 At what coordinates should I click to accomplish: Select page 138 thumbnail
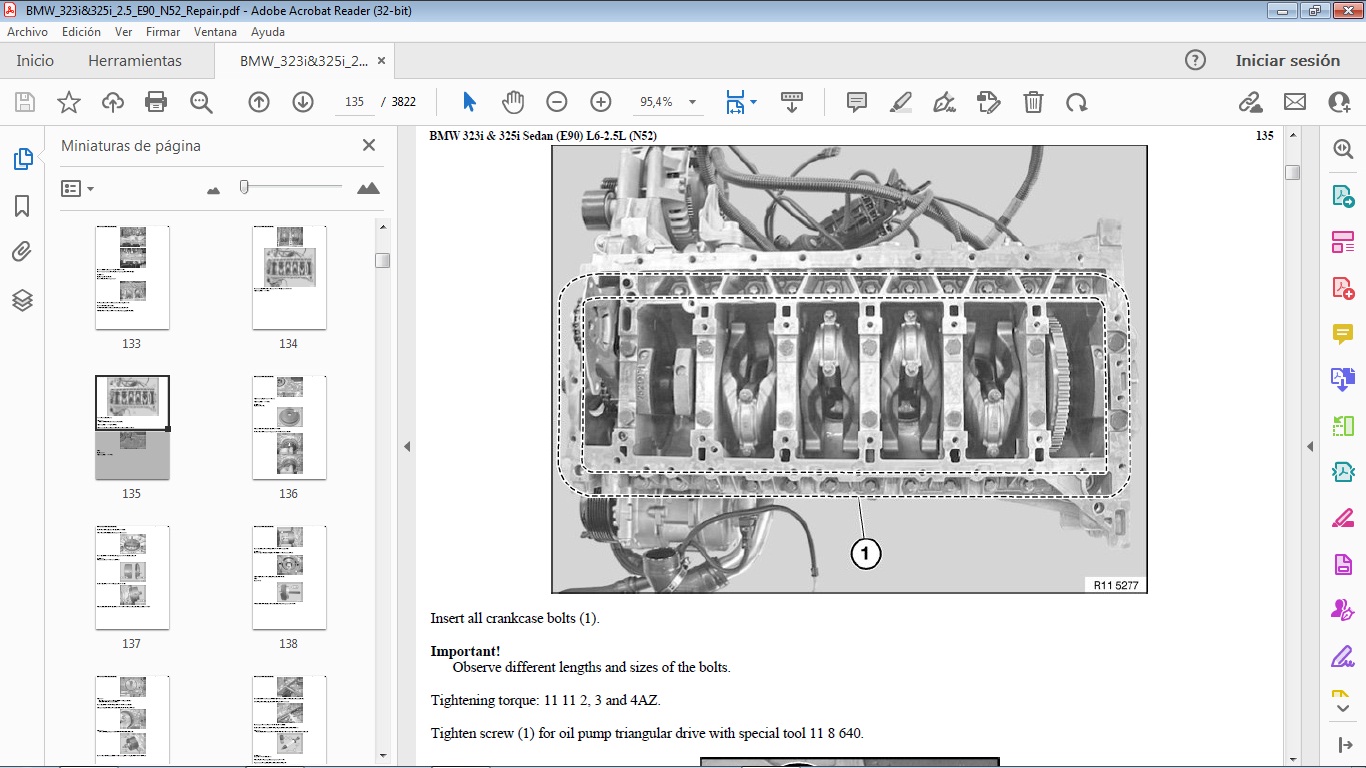(289, 577)
